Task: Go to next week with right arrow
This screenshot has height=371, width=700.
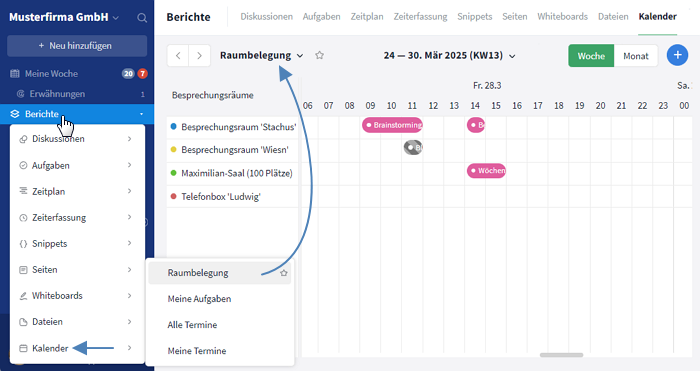Action: [200, 56]
